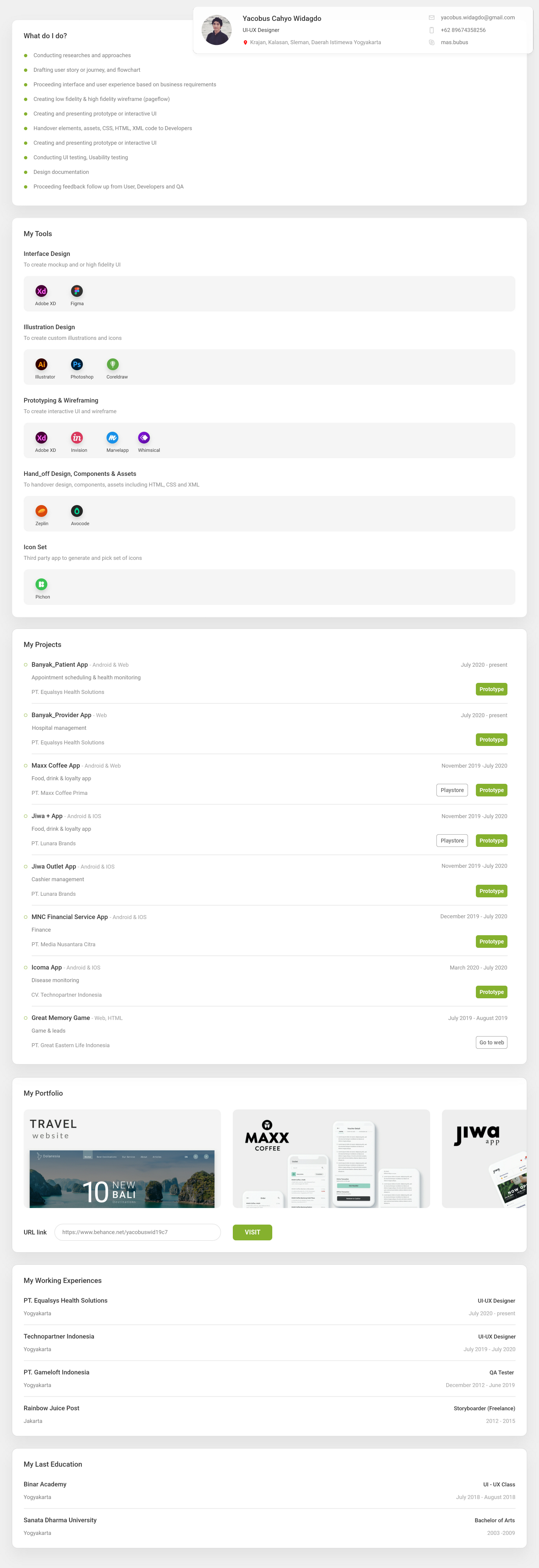Image resolution: width=539 pixels, height=1568 pixels.
Task: Click the Behance URL link field
Action: 138,1232
